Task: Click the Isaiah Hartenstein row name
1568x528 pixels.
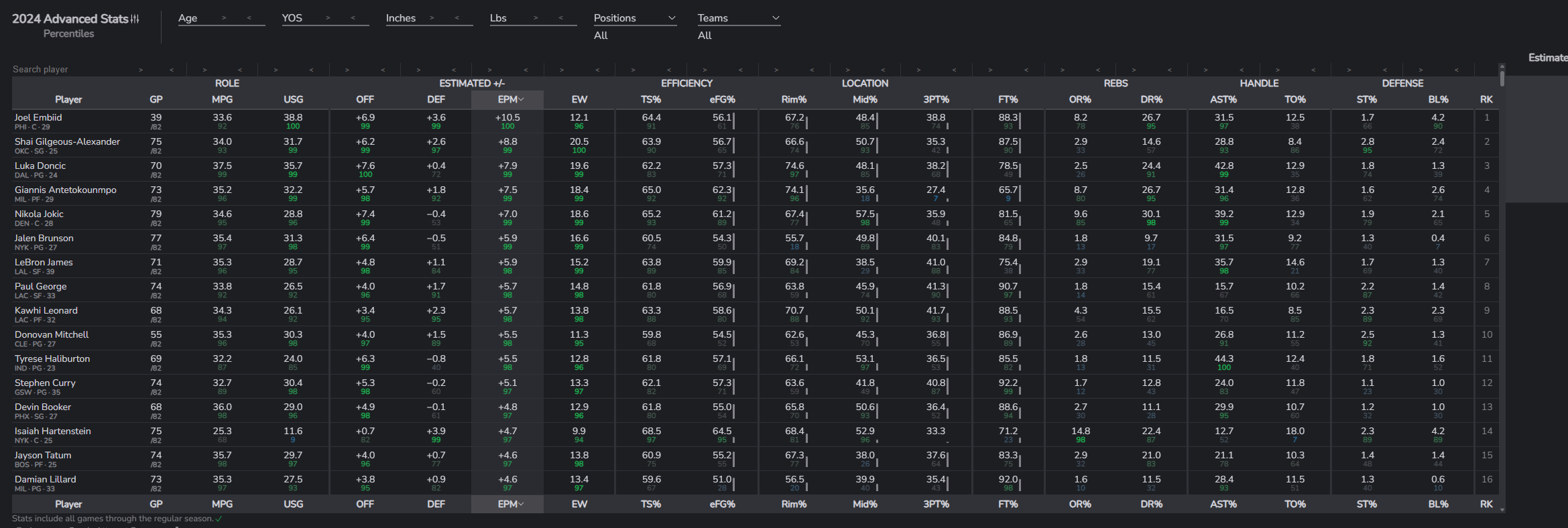Action: 52,431
